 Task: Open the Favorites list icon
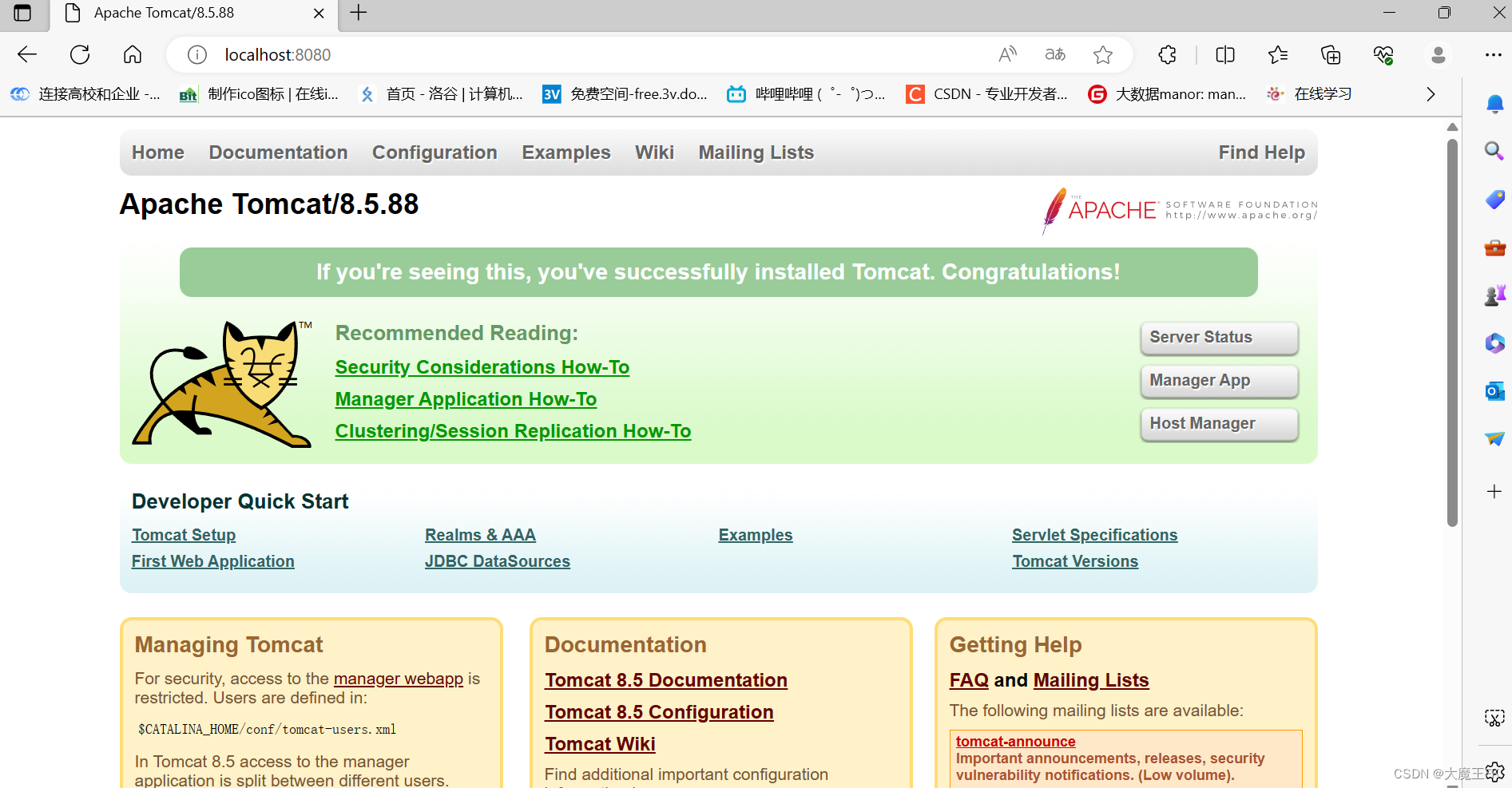1278,54
